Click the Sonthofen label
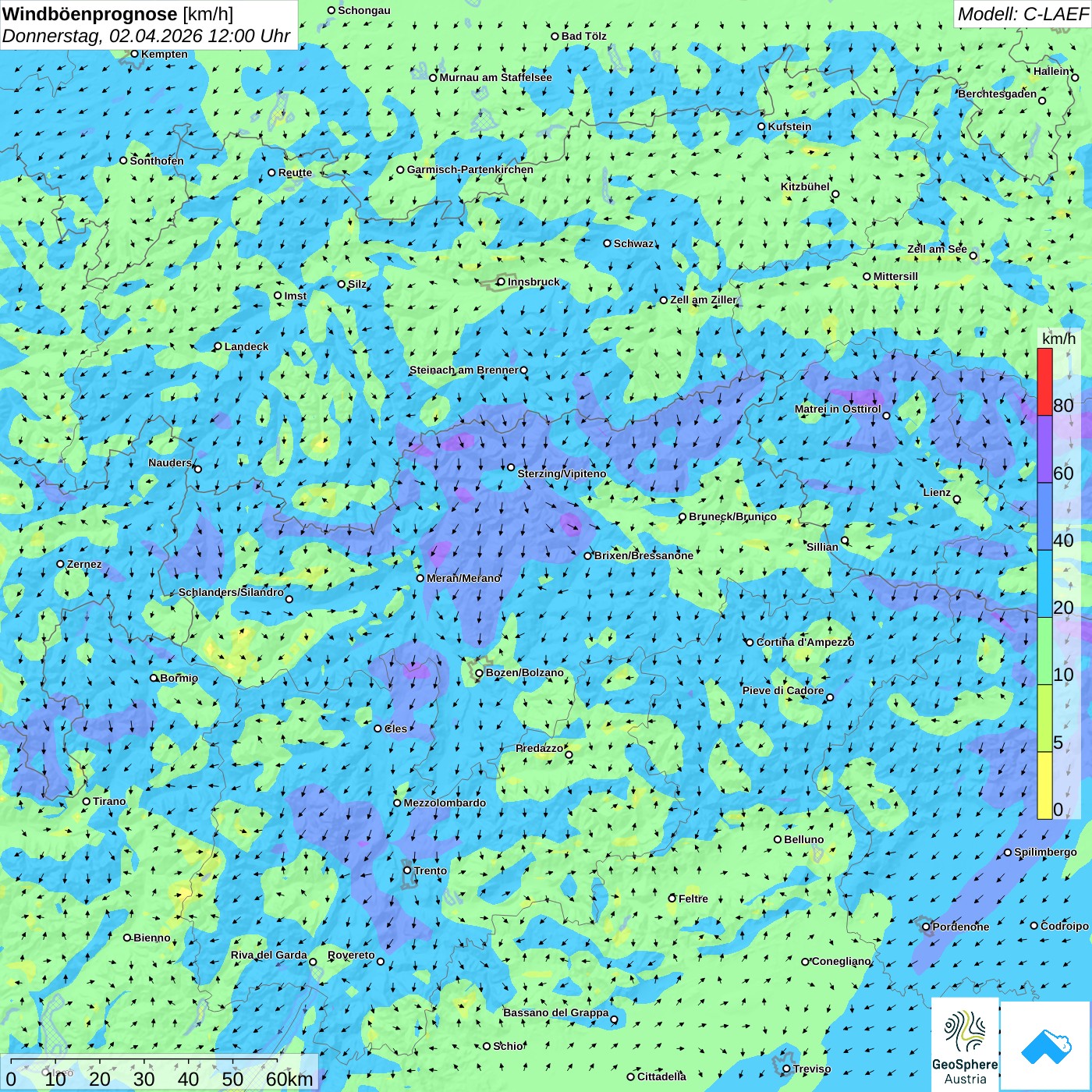The height and width of the screenshot is (1092, 1092). pos(157,161)
